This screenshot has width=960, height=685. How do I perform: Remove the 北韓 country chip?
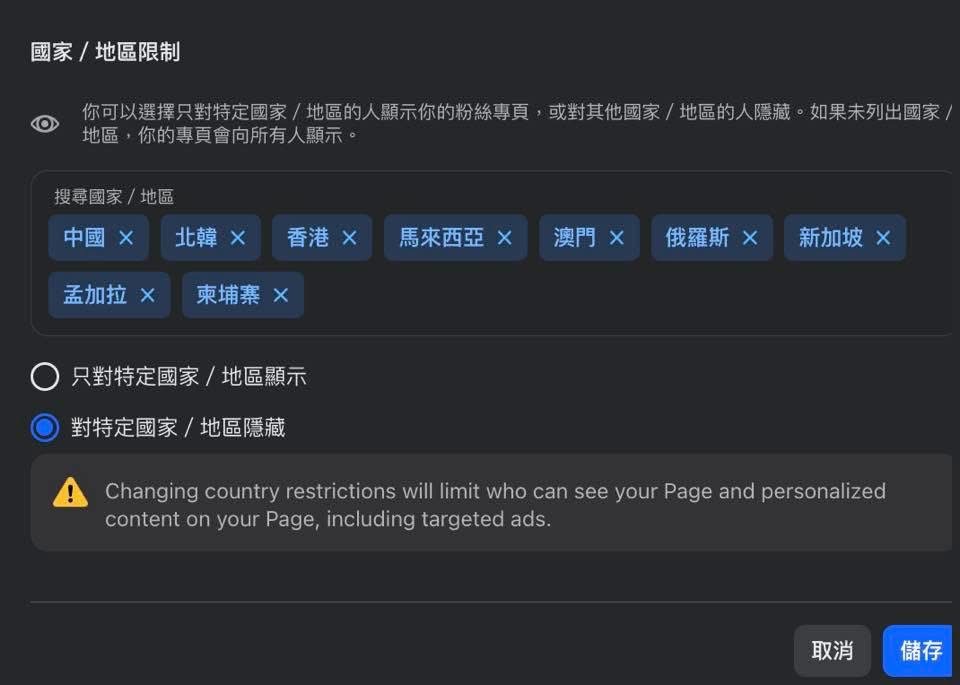coord(238,238)
